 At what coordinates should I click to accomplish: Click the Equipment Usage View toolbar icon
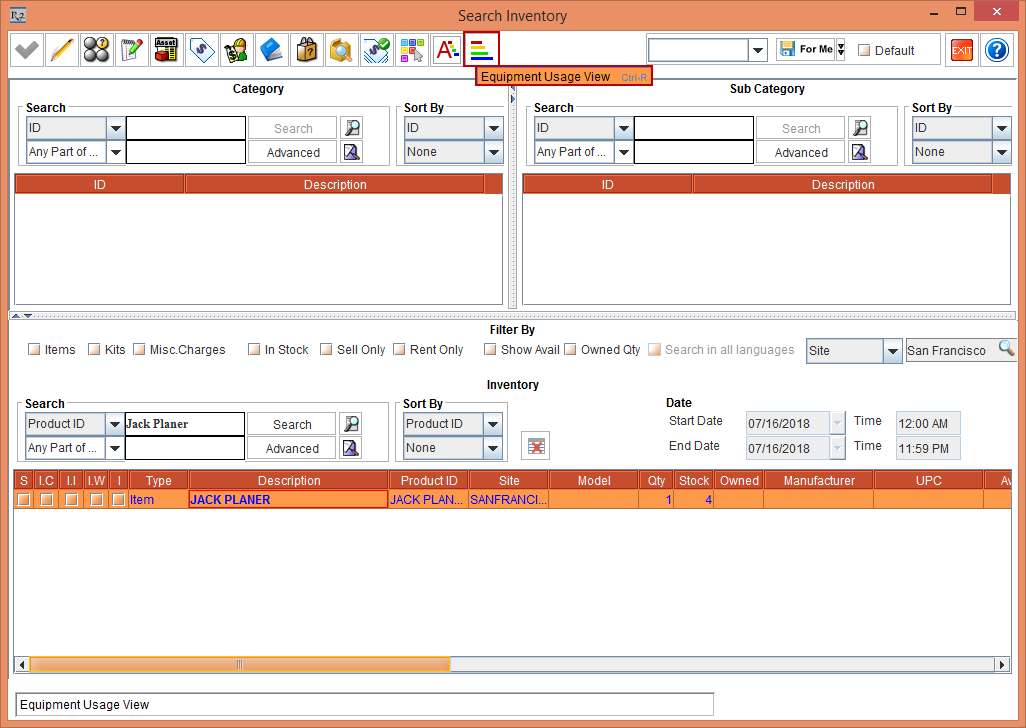point(481,49)
